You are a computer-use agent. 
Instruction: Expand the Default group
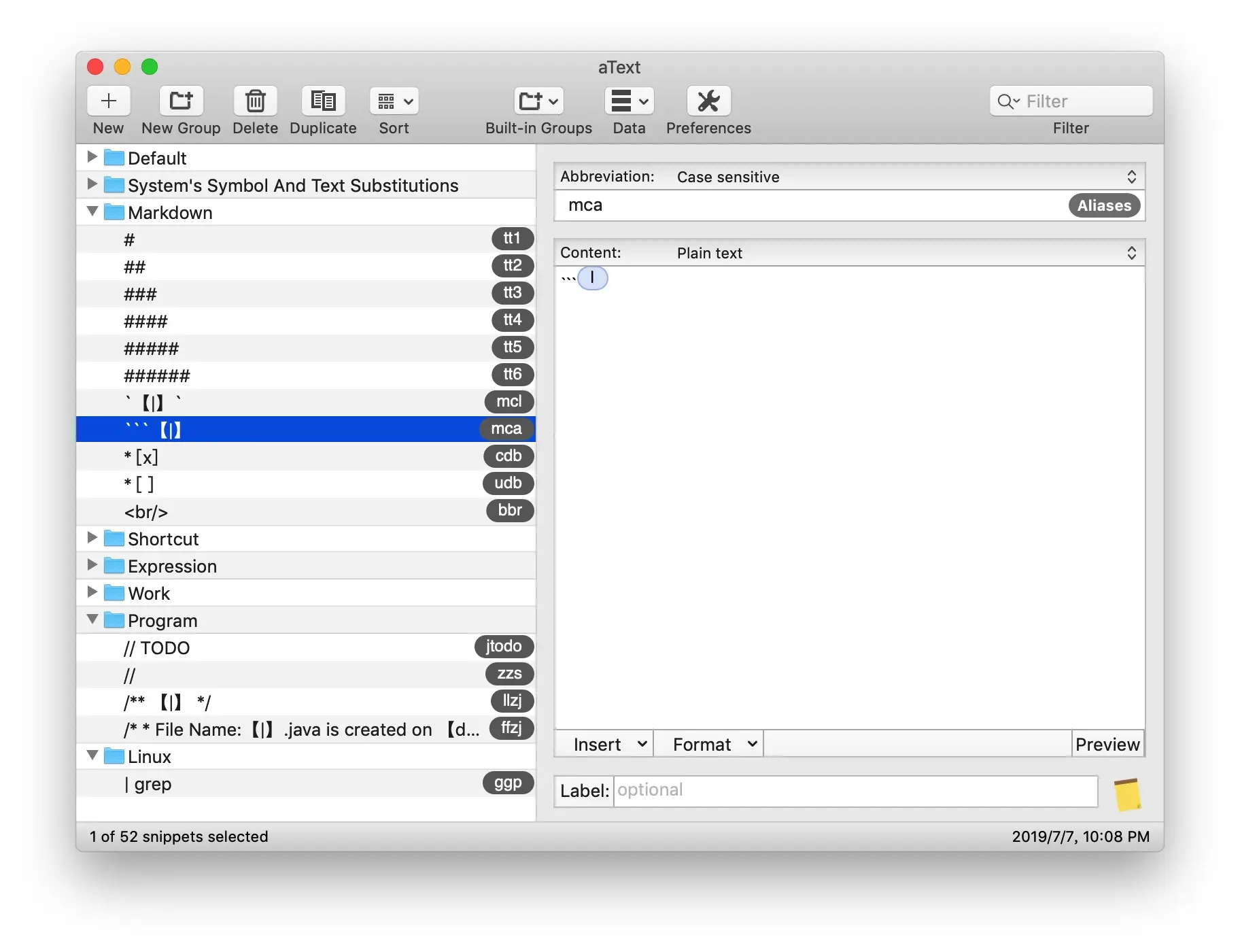[92, 157]
